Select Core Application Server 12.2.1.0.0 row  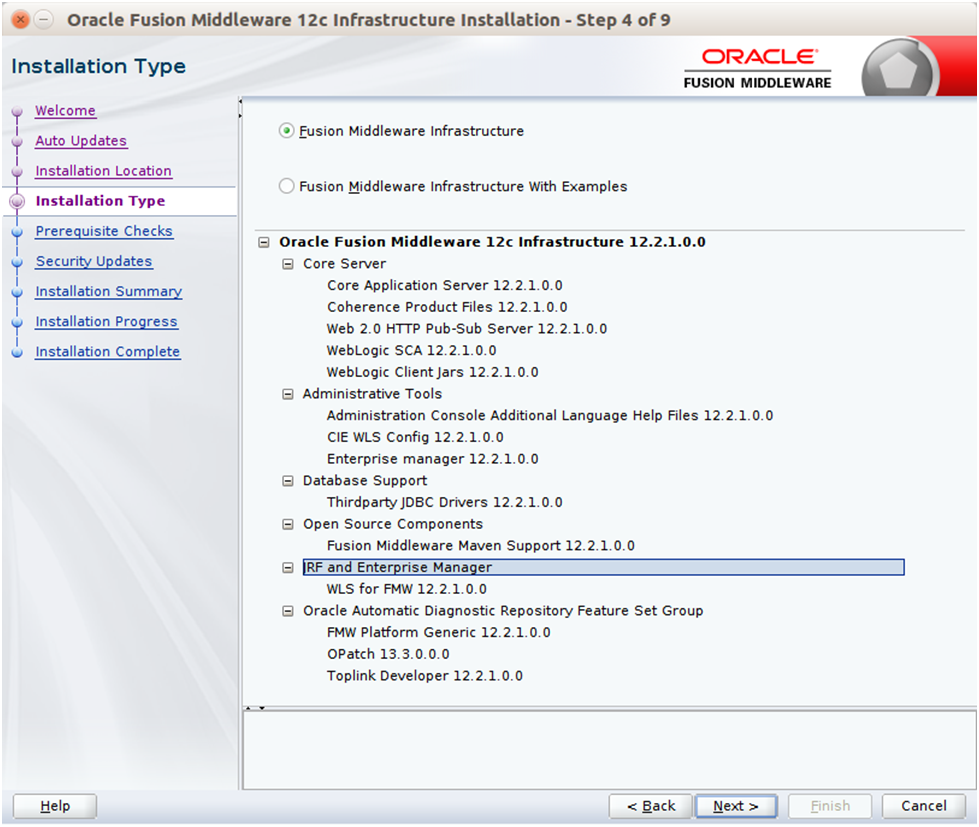(x=445, y=285)
